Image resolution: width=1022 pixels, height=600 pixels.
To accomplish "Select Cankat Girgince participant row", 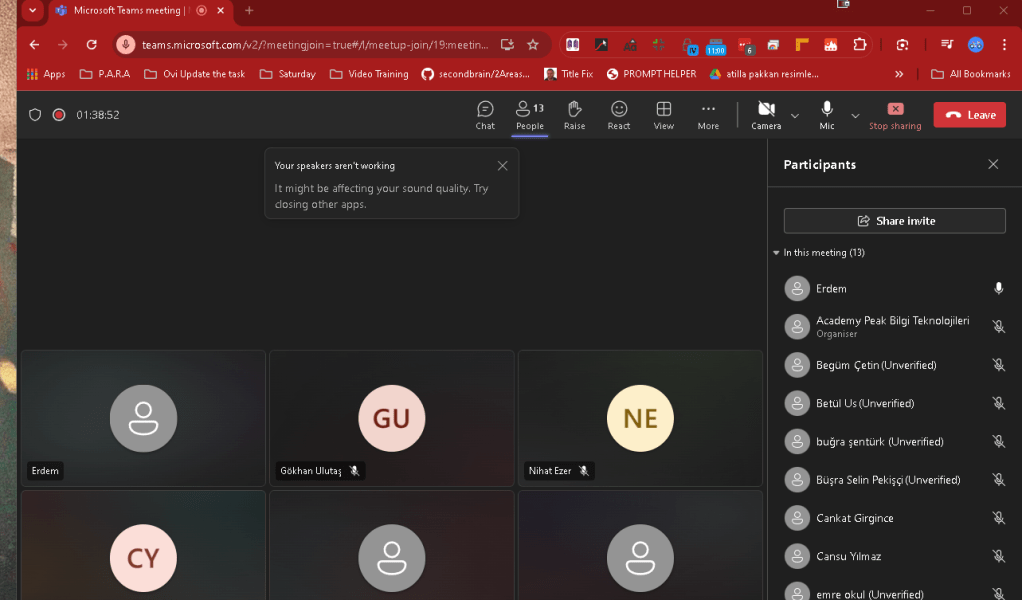I will (x=894, y=518).
